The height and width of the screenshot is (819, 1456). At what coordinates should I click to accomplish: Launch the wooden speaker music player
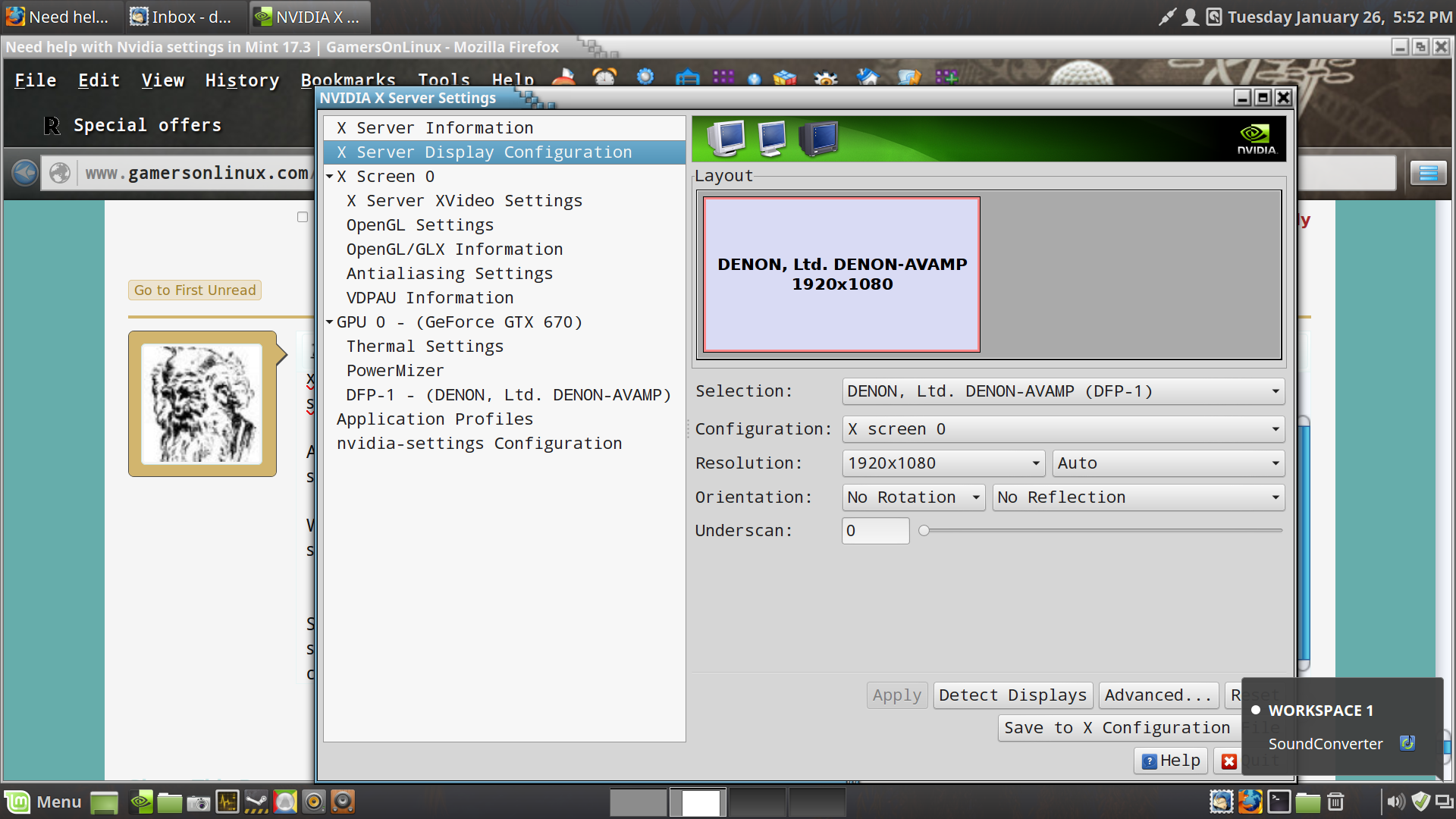(x=343, y=802)
